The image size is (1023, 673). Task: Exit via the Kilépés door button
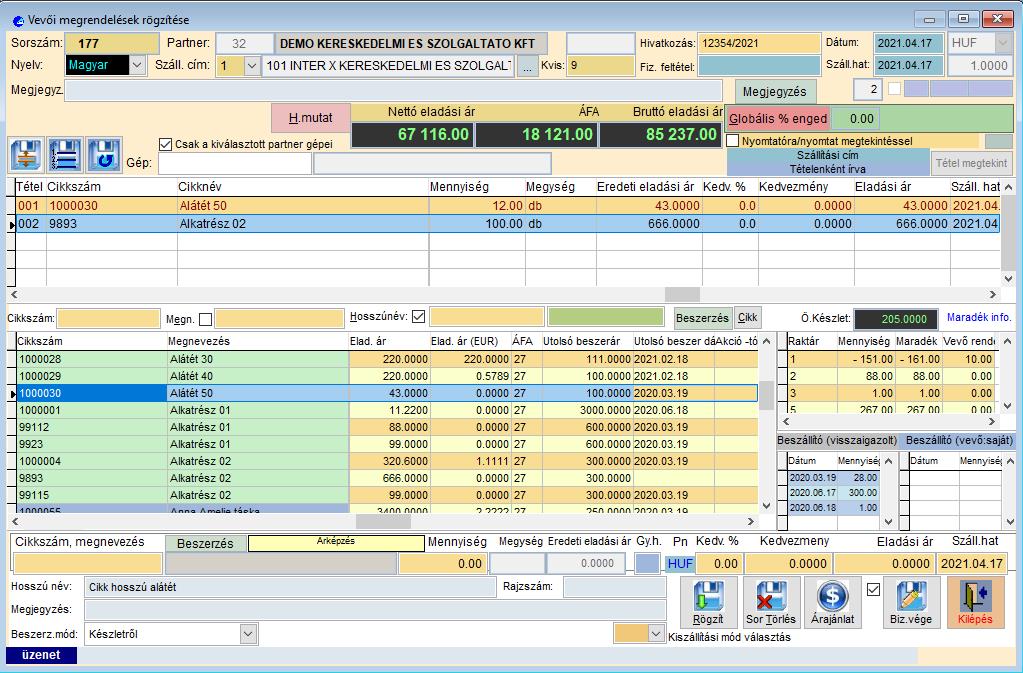(975, 603)
